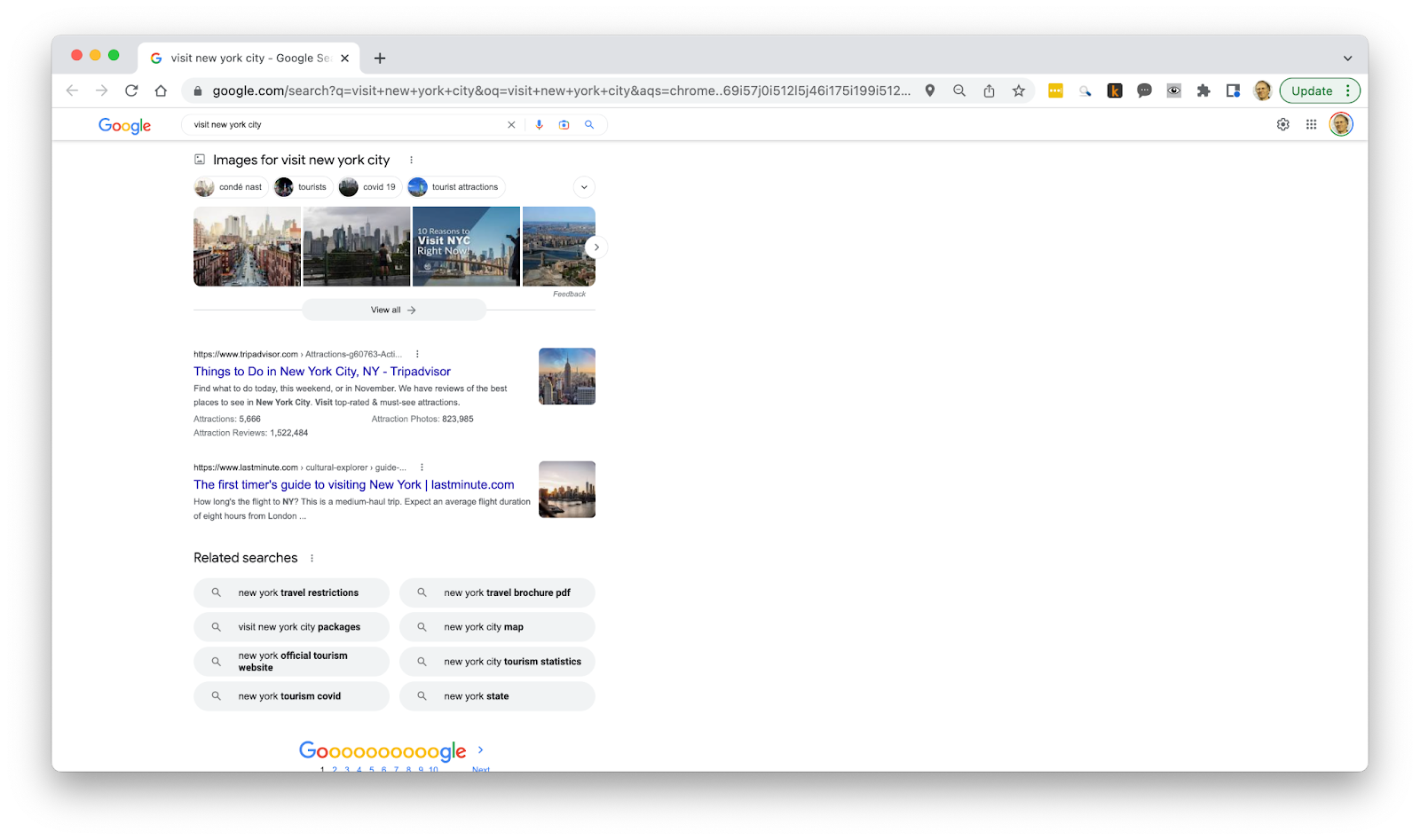Bookmark this page with the star icon
This screenshot has width=1420, height=840.
tap(1019, 90)
